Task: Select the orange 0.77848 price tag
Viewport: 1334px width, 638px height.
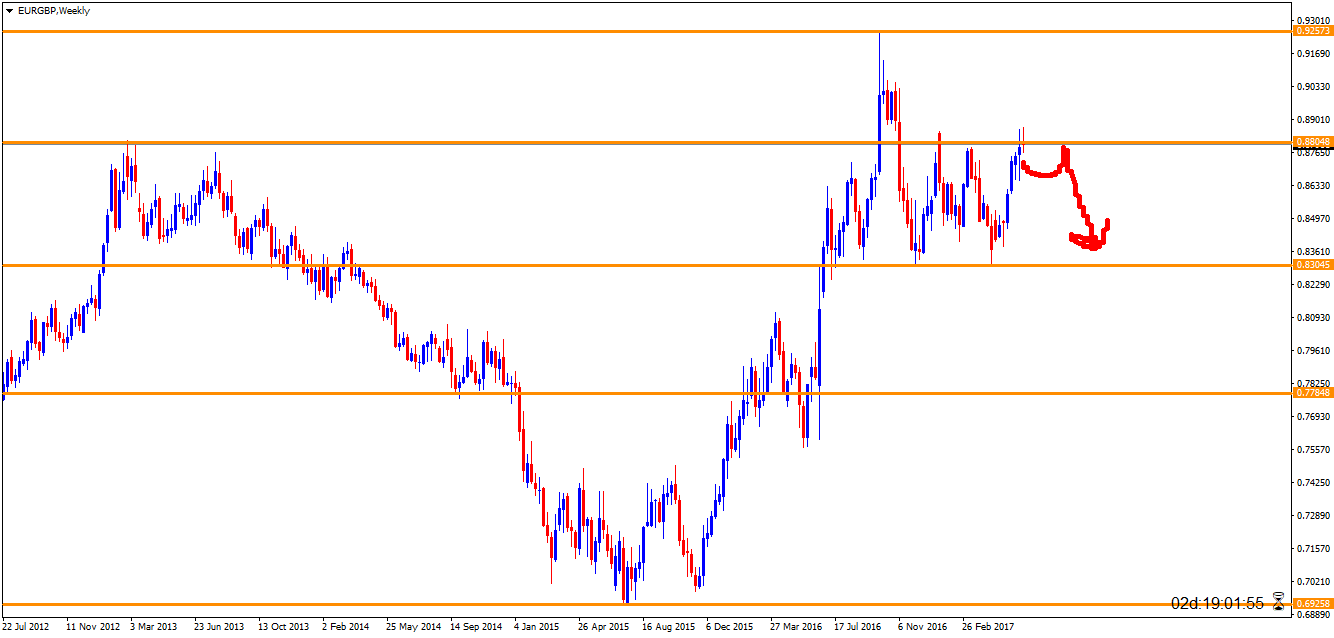Action: 1313,392
